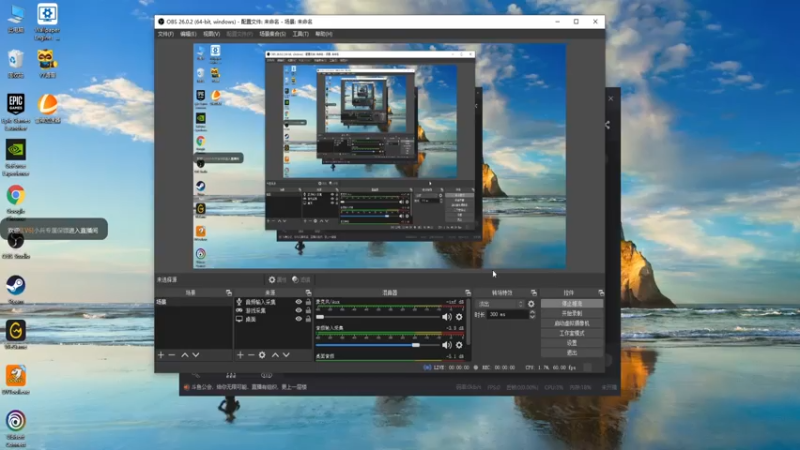The image size is (800, 450).
Task: Increase transition duration with up arrow
Action: click(532, 312)
